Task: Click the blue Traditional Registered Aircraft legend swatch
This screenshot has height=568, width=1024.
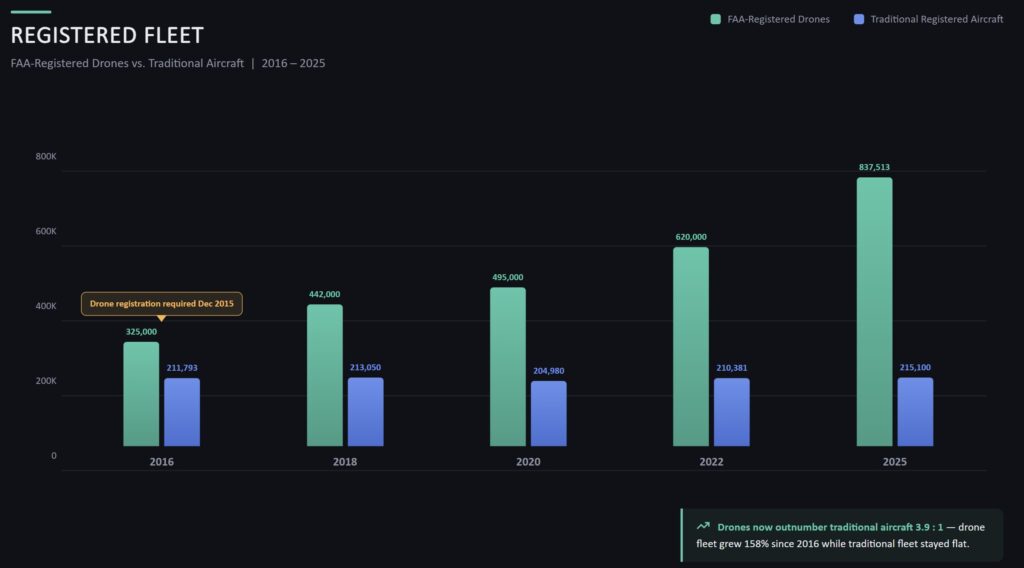Action: coord(860,19)
